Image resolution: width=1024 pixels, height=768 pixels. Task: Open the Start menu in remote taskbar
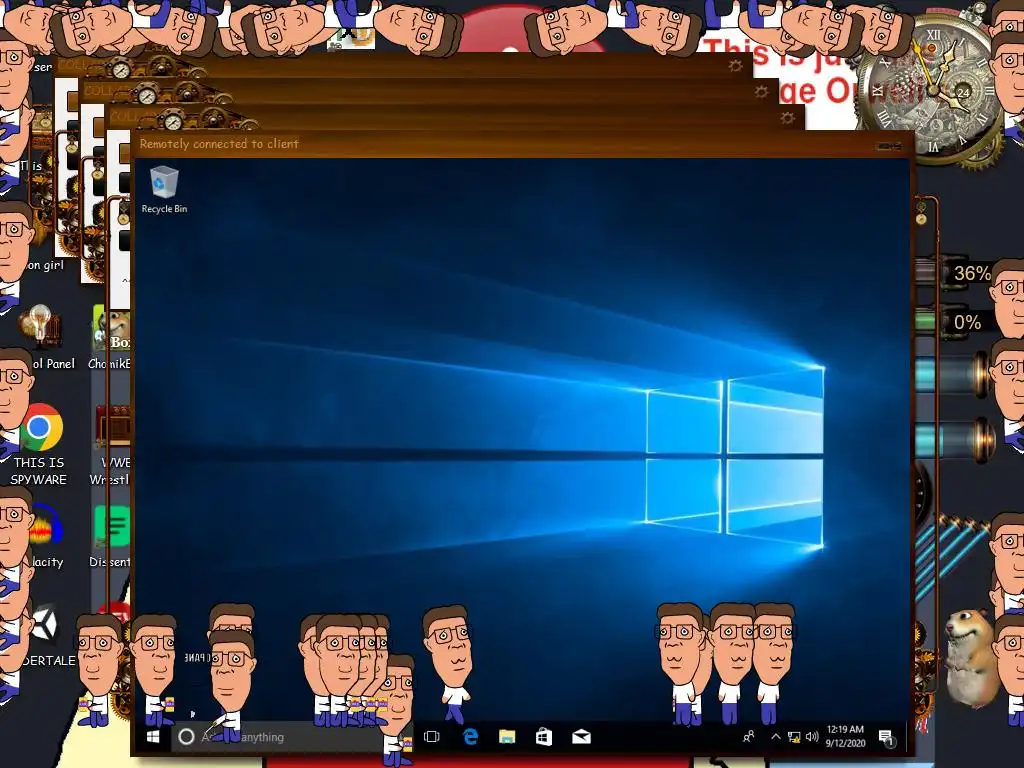[153, 737]
